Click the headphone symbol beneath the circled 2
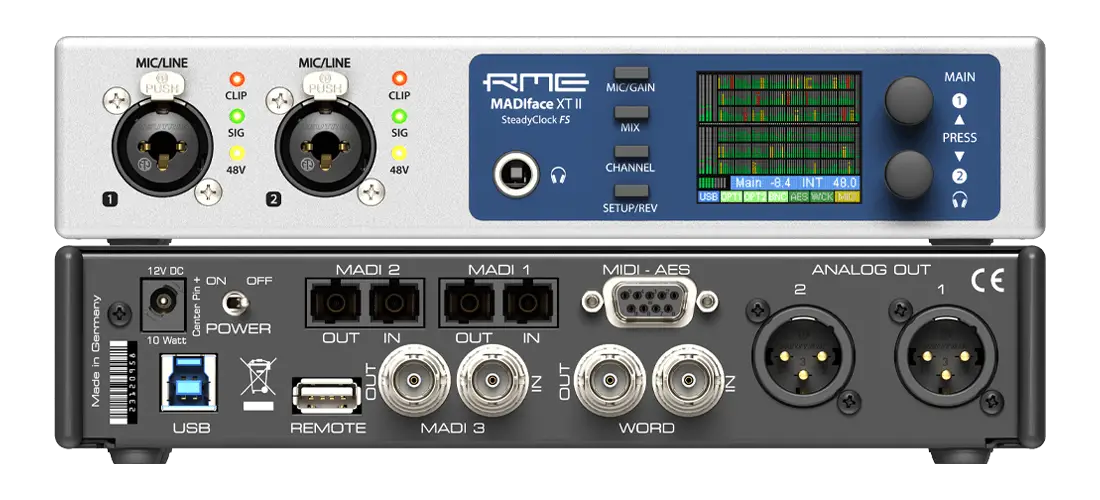 click(x=959, y=200)
